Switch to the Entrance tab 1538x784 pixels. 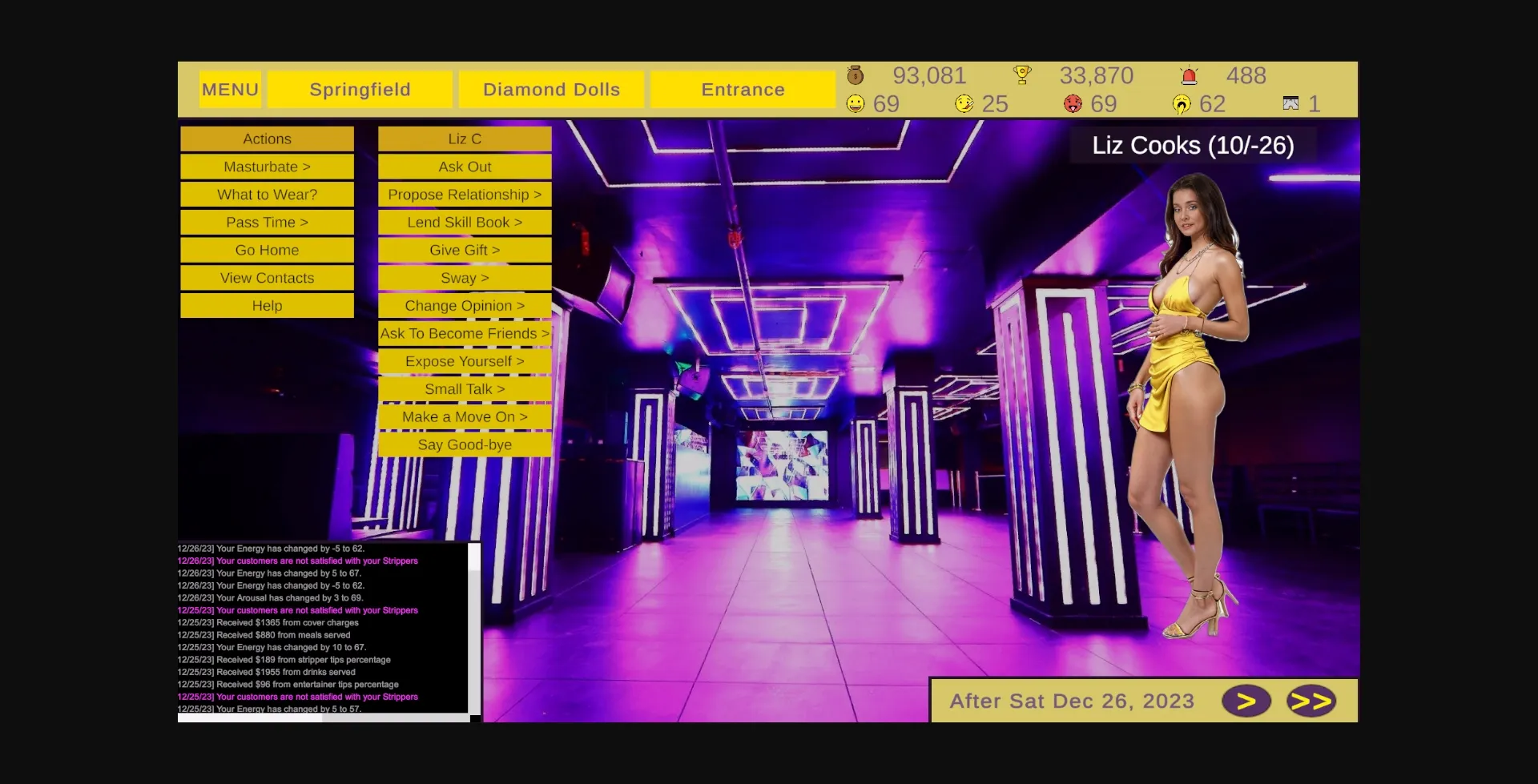pyautogui.click(x=742, y=89)
